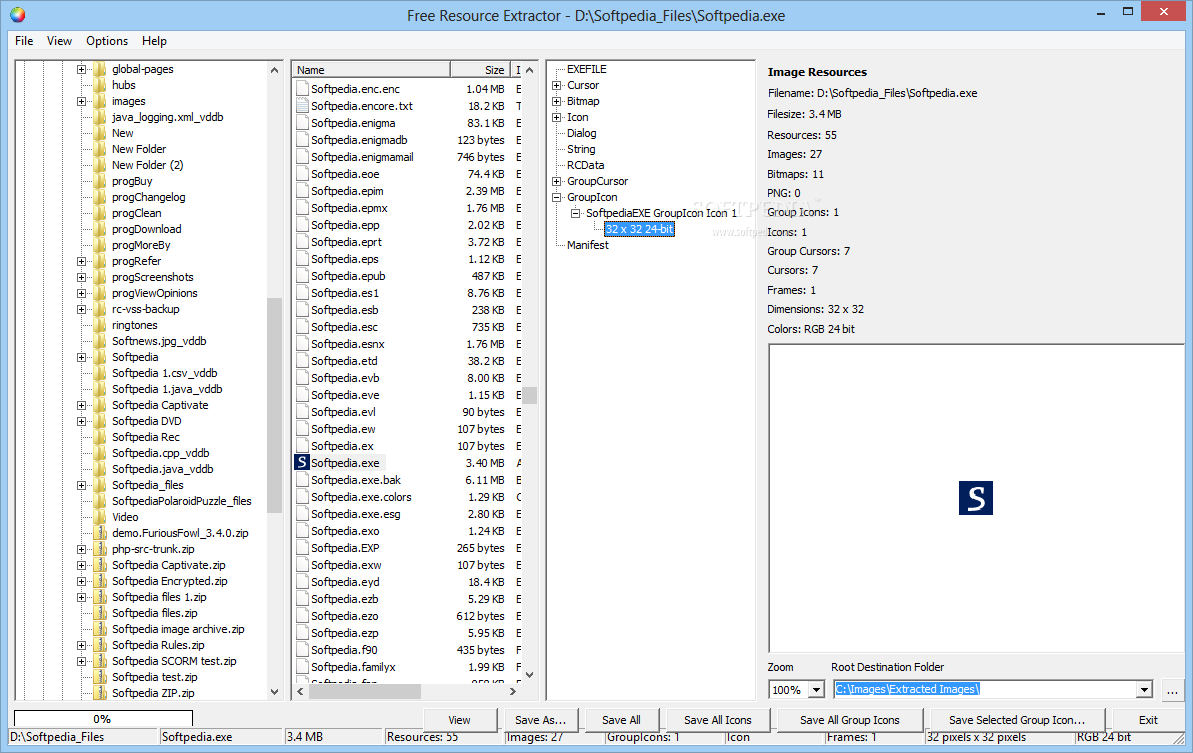Click the Softpedia.f90 file icon

tap(302, 650)
